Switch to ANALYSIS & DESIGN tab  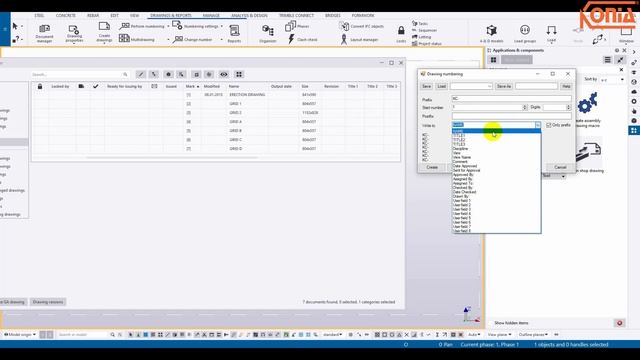click(x=249, y=16)
